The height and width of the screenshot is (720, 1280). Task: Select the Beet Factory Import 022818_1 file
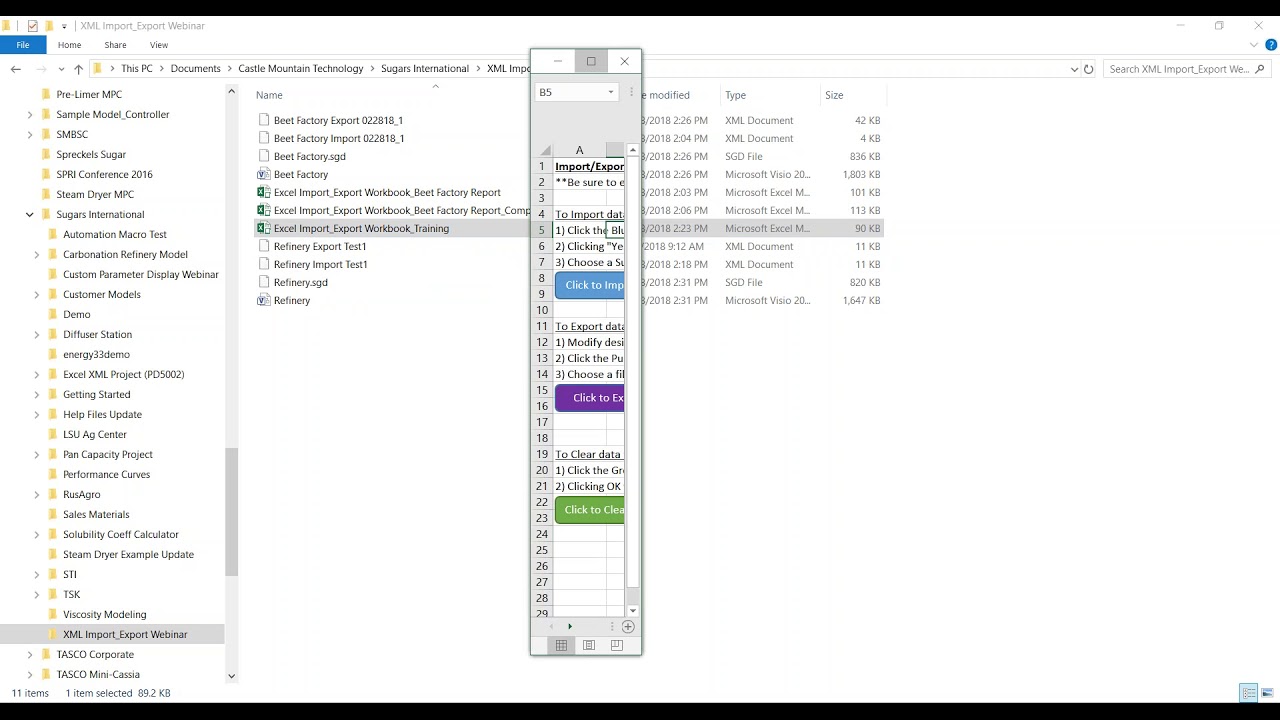point(339,138)
